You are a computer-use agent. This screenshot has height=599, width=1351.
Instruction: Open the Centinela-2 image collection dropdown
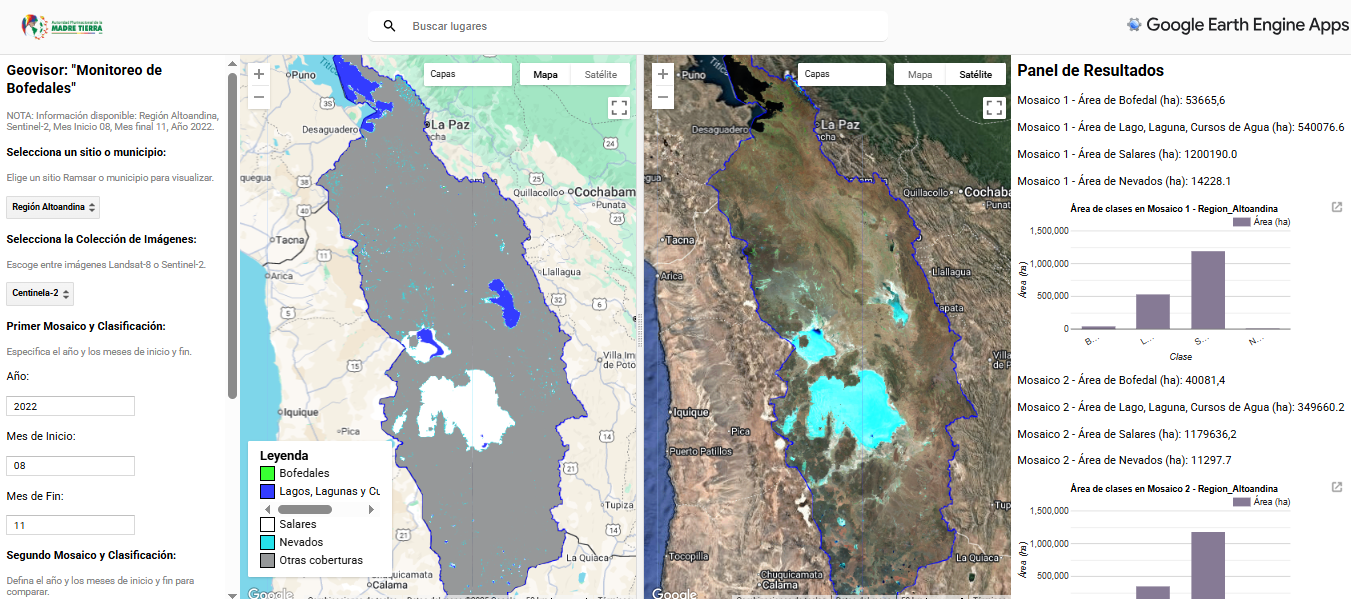tap(40, 294)
